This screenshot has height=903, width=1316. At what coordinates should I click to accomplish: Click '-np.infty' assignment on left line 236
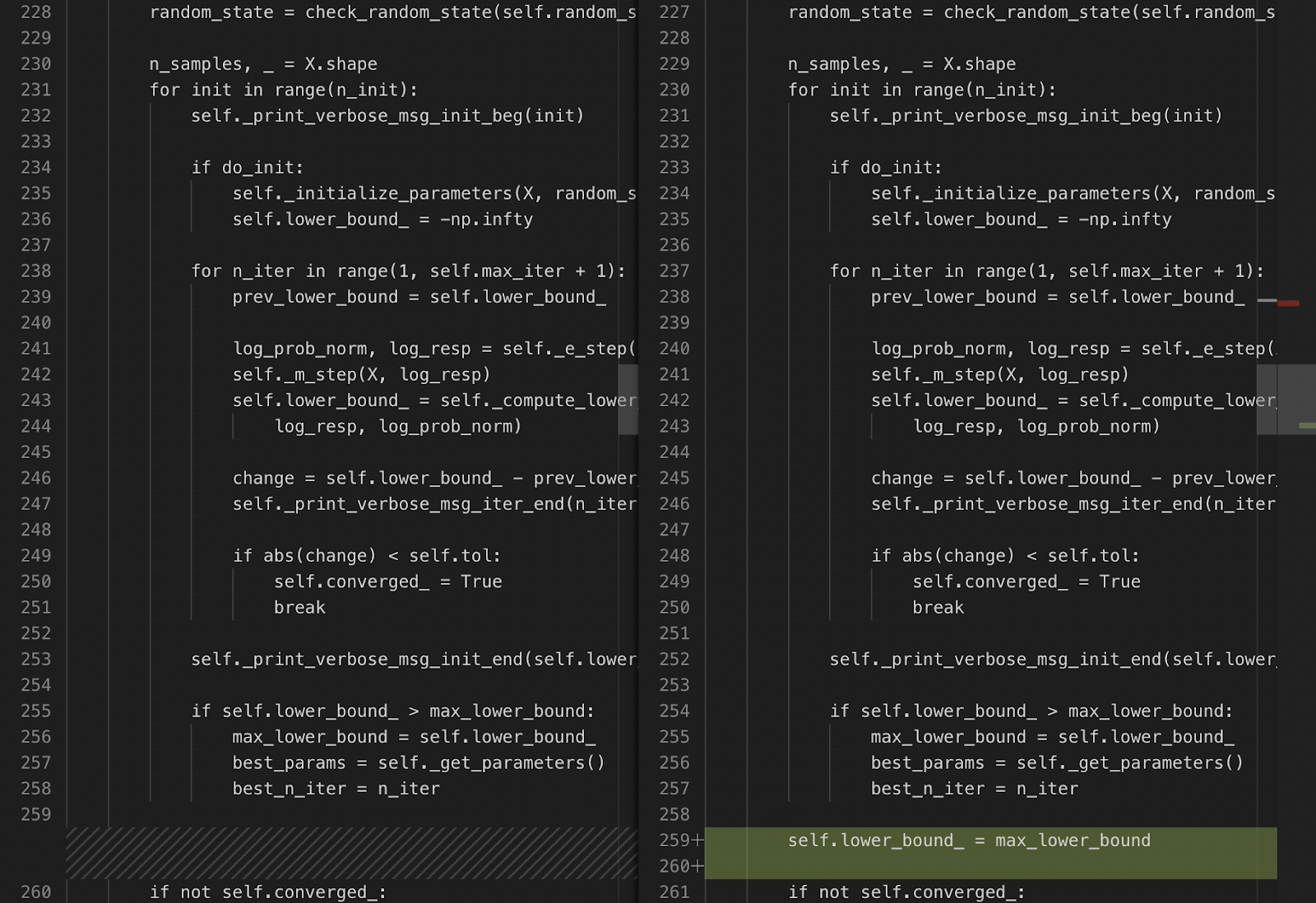click(382, 220)
